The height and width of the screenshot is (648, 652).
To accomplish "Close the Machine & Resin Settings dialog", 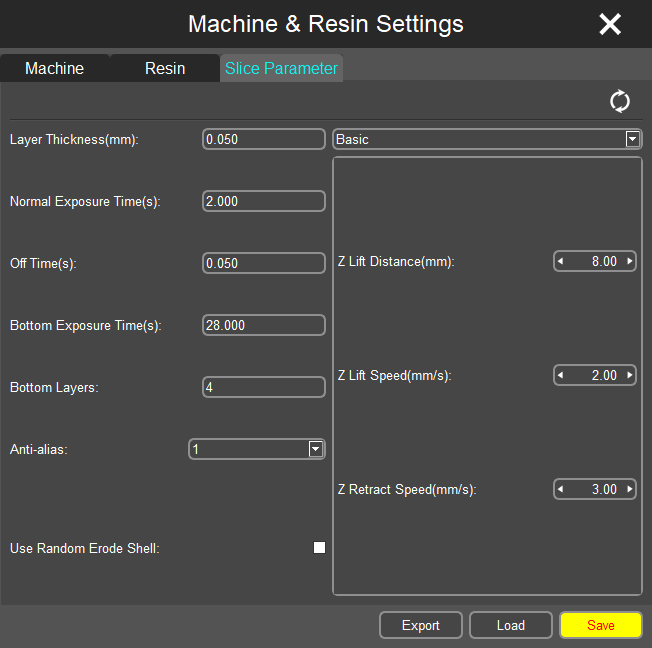I will [x=610, y=24].
